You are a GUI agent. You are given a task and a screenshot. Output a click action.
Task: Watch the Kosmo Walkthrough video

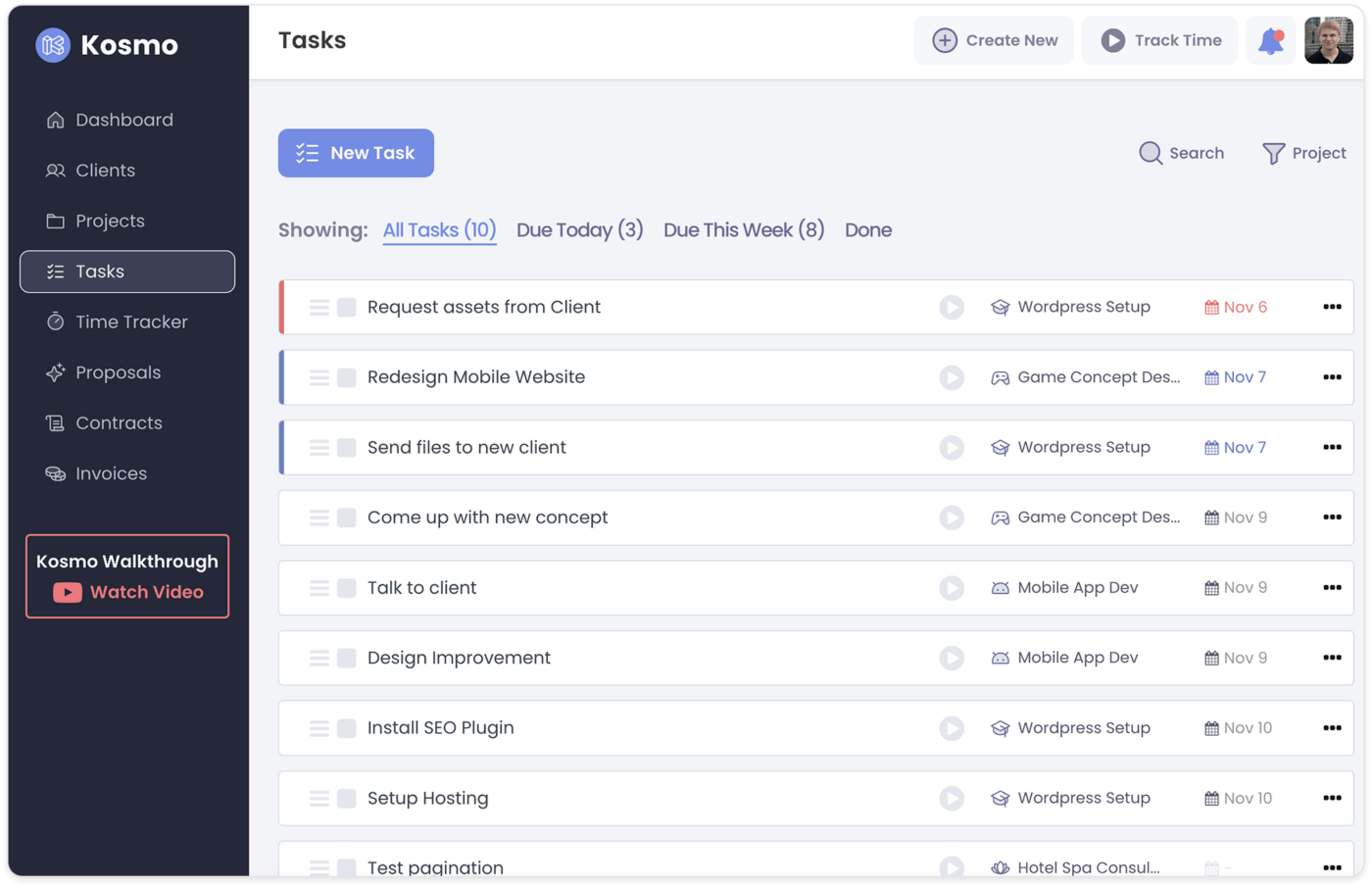[x=126, y=591]
